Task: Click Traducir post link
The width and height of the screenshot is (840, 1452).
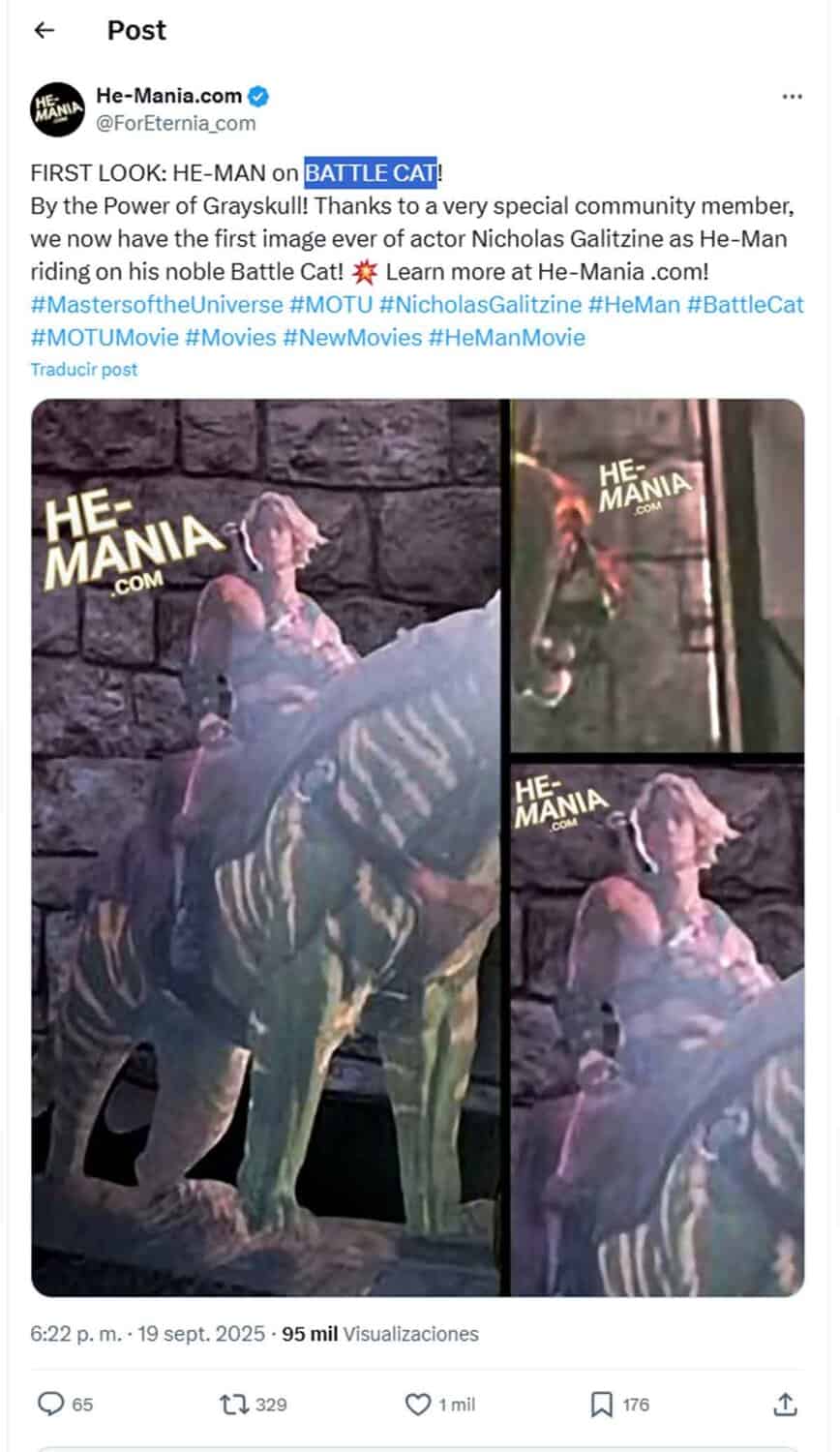Action: pyautogui.click(x=84, y=369)
